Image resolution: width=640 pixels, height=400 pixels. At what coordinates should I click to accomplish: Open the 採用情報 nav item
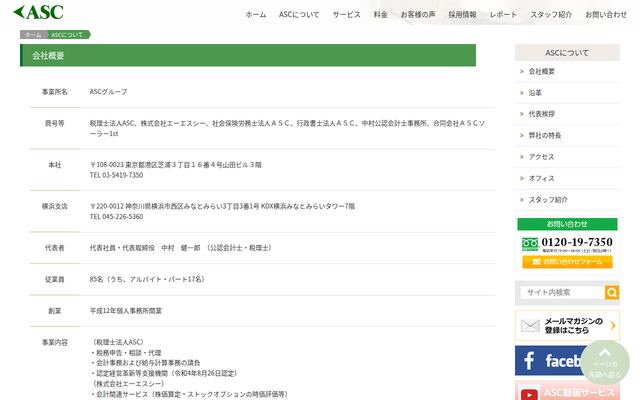pyautogui.click(x=462, y=15)
